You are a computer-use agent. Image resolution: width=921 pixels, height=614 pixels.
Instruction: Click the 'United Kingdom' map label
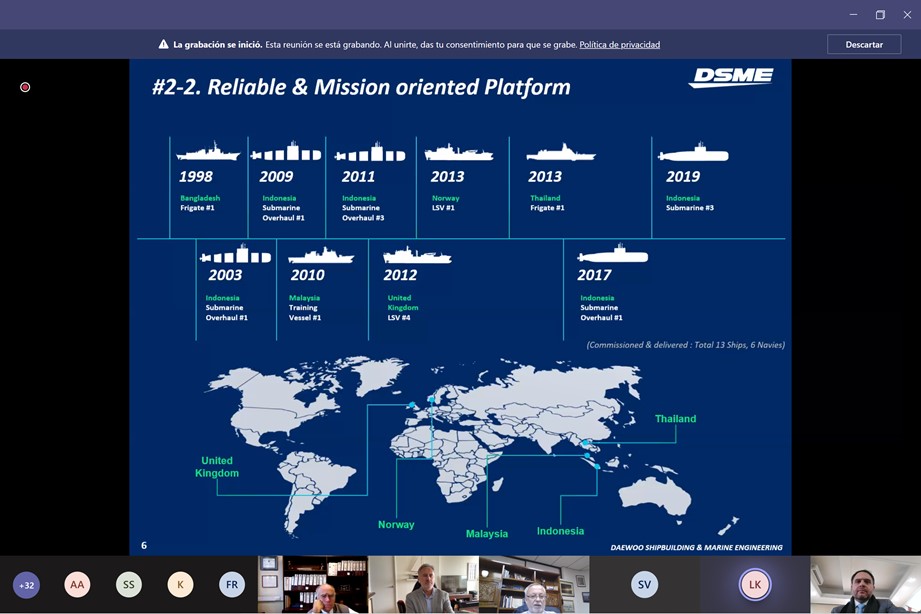pyautogui.click(x=217, y=467)
